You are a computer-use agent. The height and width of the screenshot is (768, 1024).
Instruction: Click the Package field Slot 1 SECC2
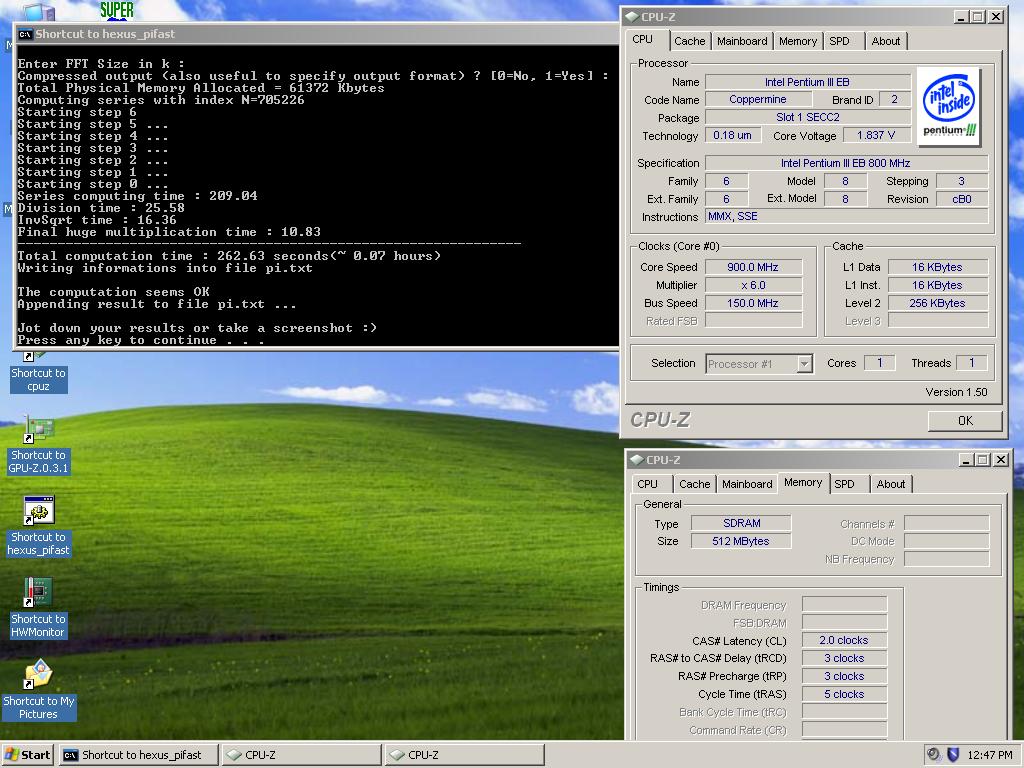point(807,118)
